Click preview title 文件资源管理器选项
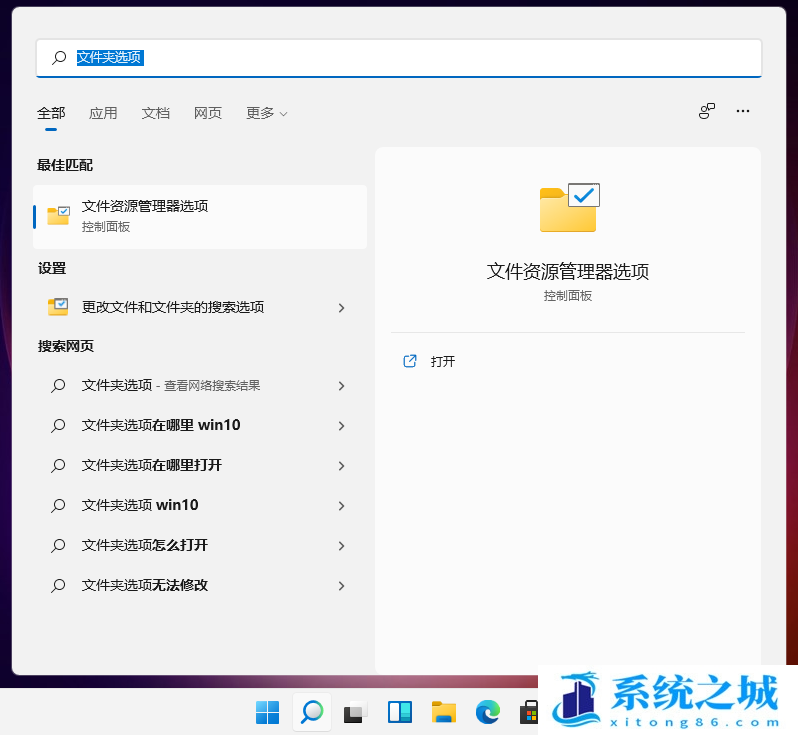 point(568,271)
